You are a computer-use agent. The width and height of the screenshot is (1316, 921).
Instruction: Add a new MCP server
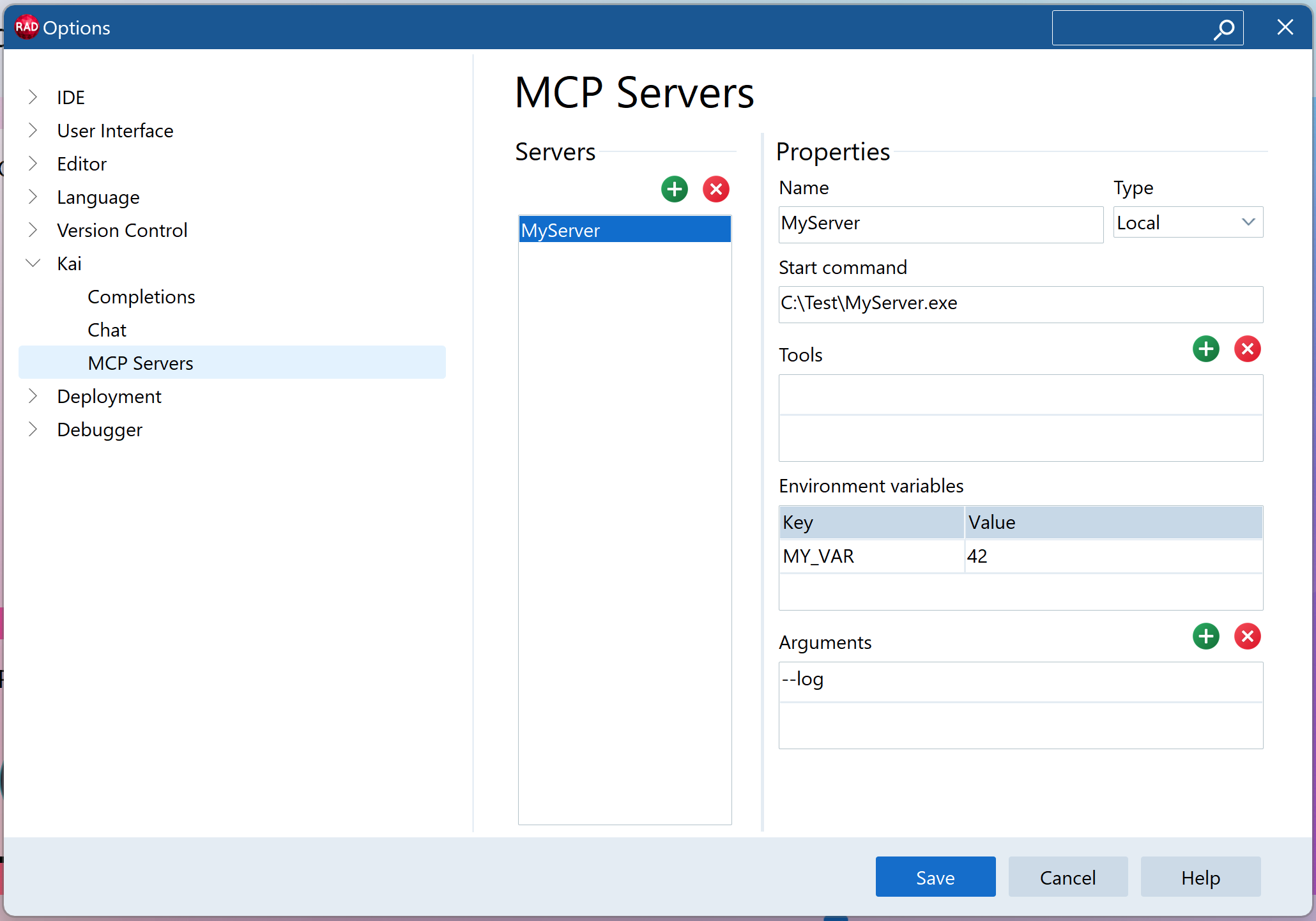[675, 189]
